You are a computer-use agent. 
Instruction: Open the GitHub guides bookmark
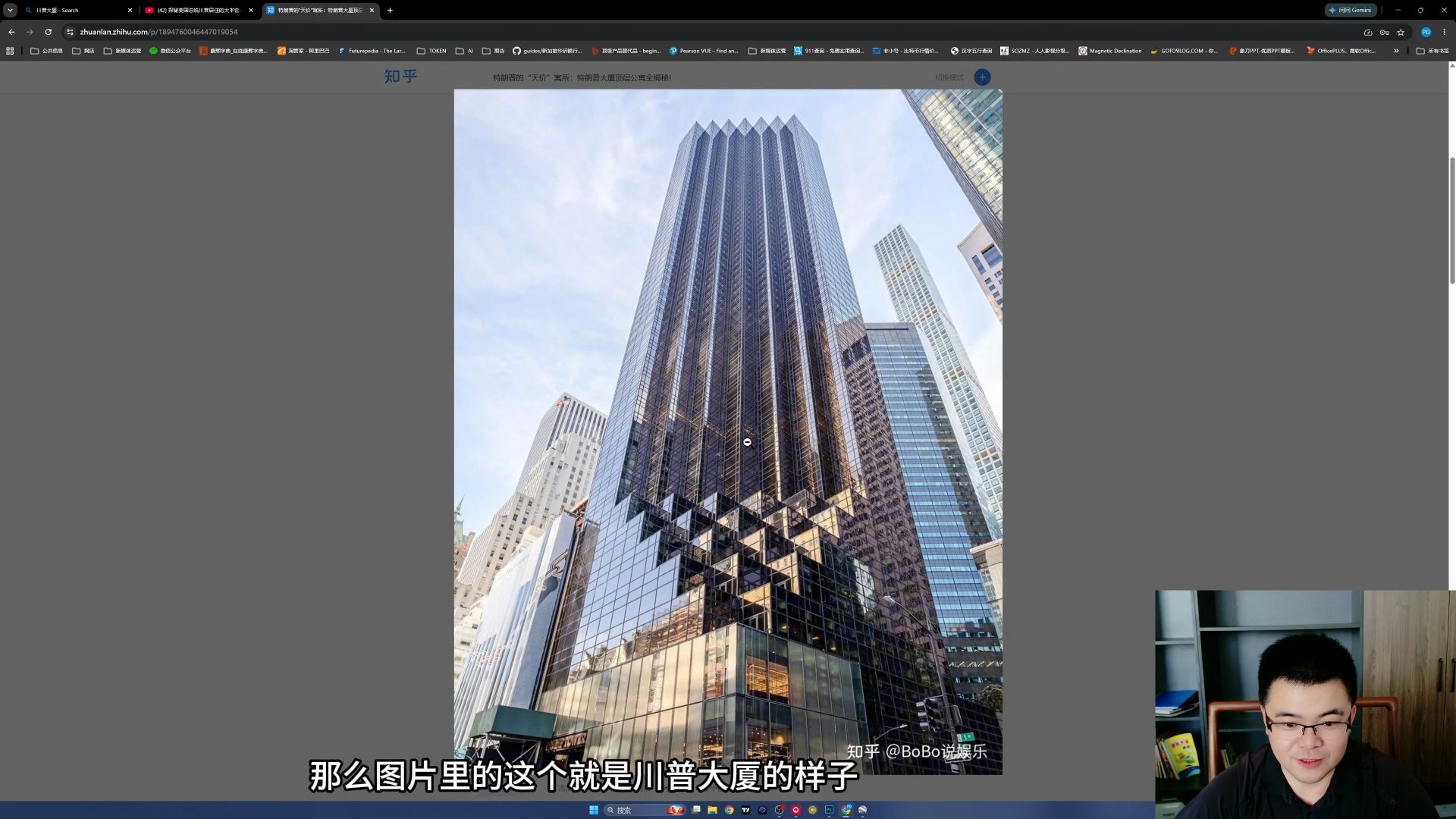(547, 51)
